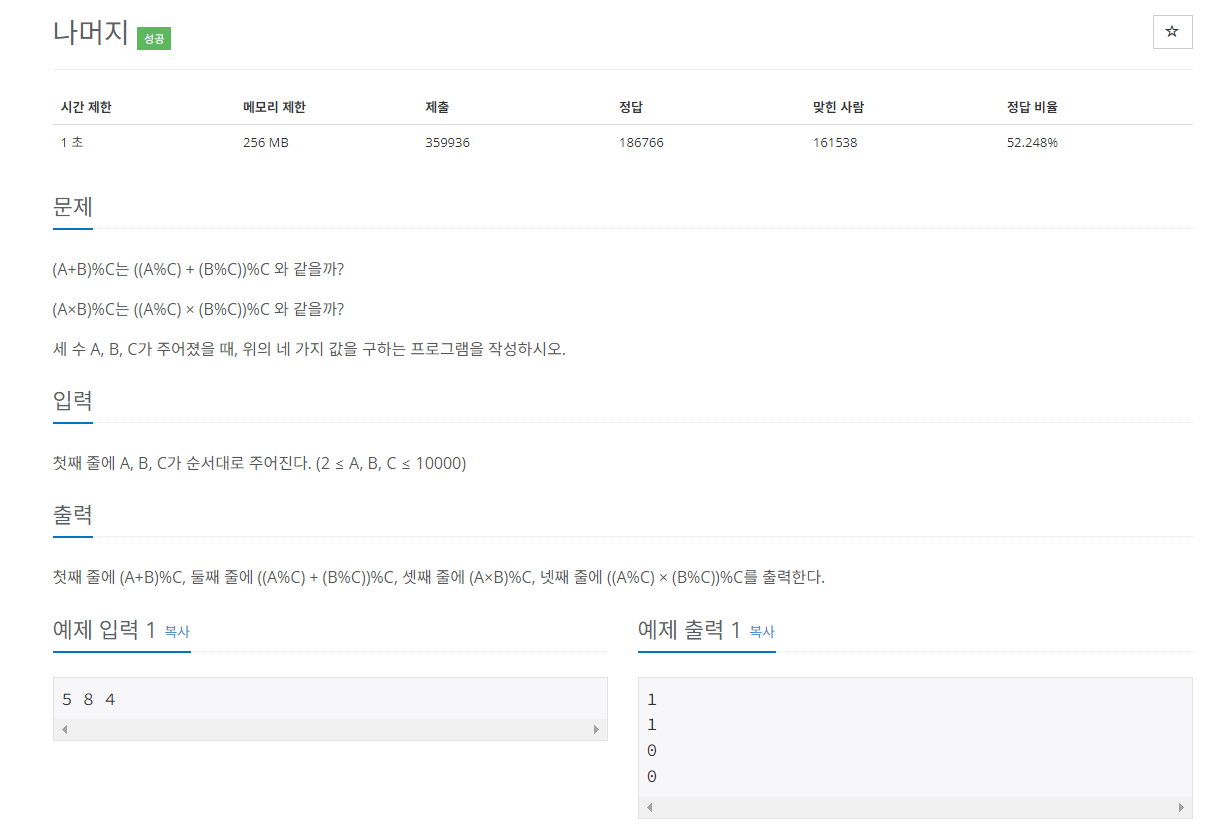Click the 맞힌 사람 column header
The image size is (1218, 827).
(x=839, y=107)
